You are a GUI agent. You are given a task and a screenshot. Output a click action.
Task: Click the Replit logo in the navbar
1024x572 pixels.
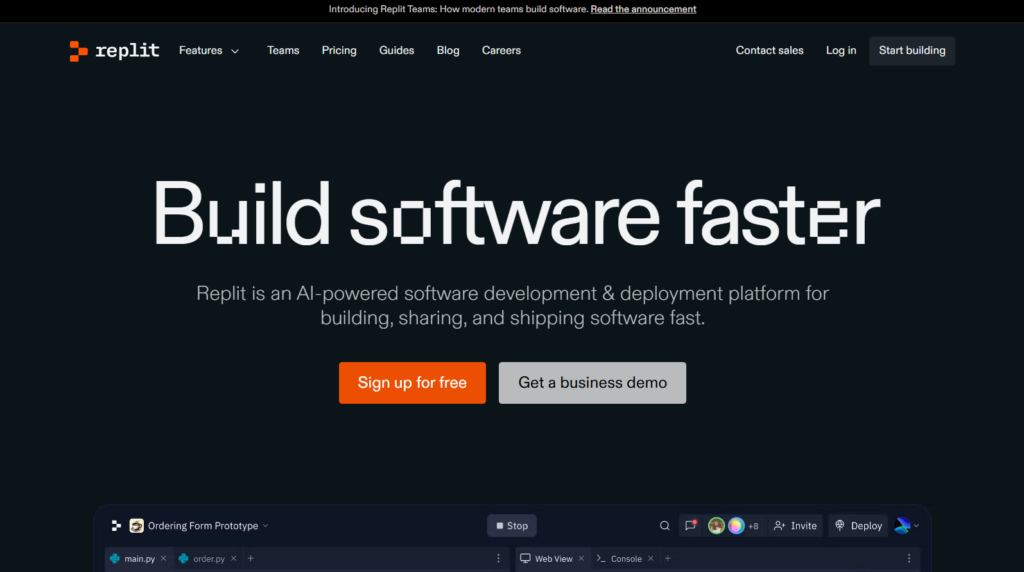[114, 51]
